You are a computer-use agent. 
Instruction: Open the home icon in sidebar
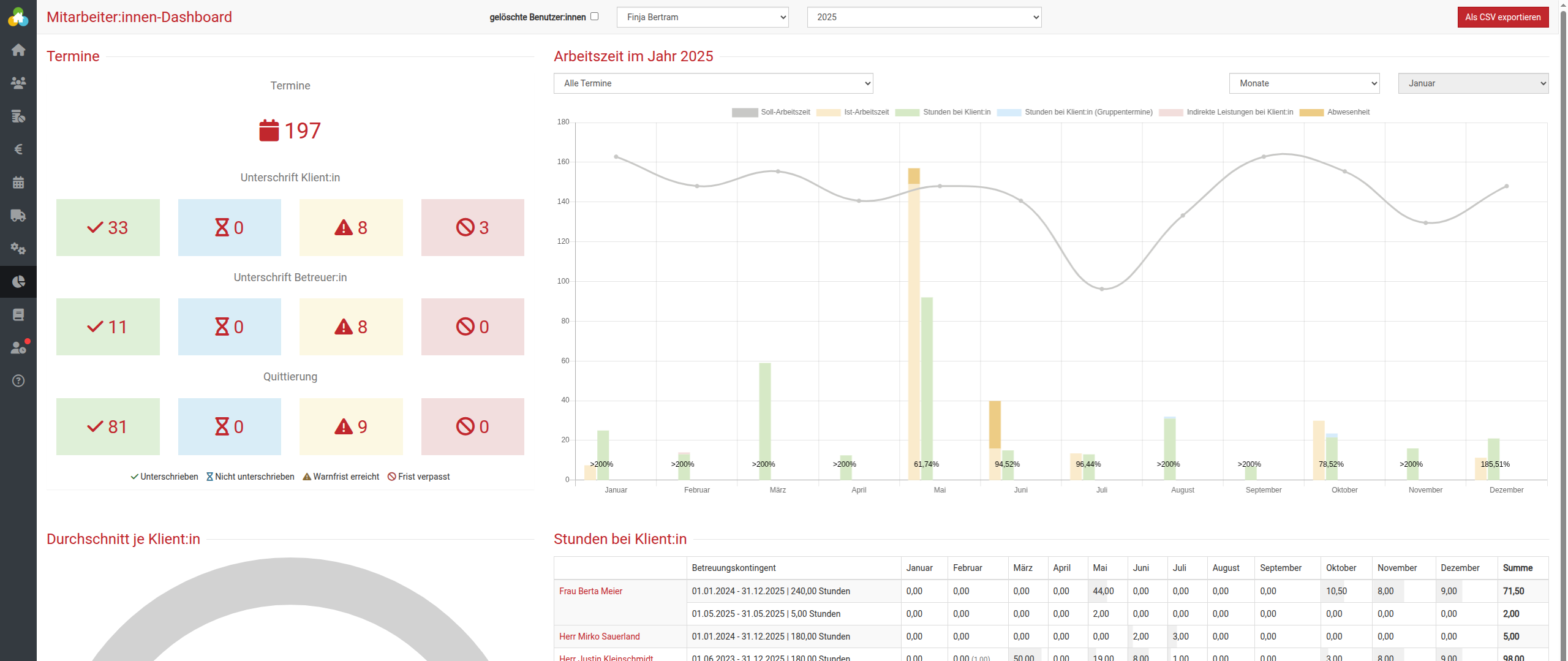point(18,50)
